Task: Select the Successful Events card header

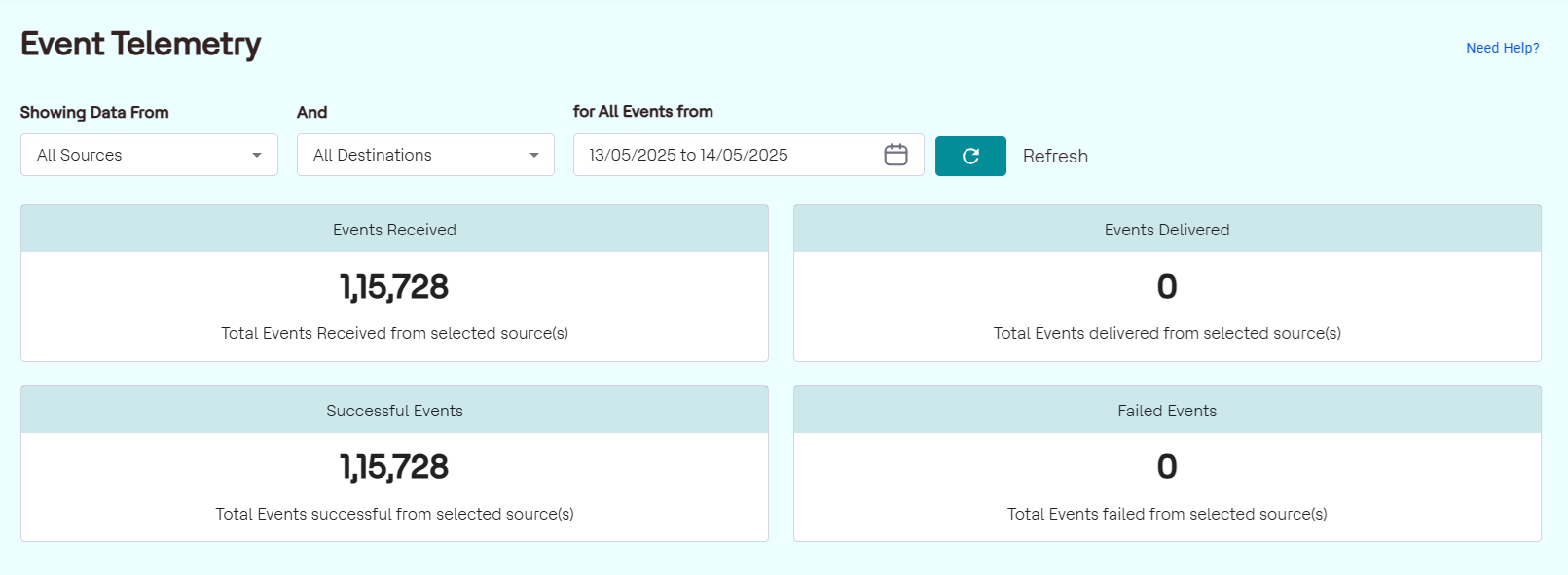Action: [394, 411]
